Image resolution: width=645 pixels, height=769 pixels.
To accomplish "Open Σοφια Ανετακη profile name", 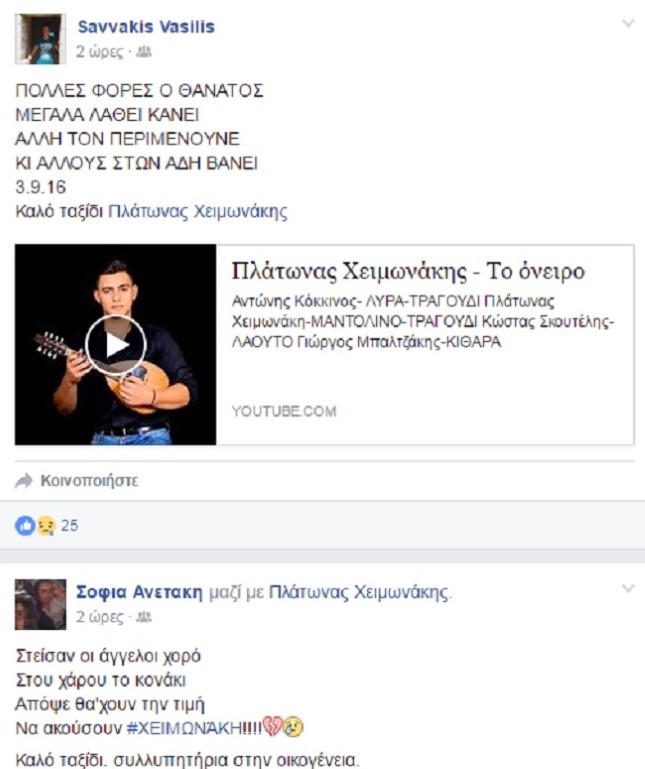I will (x=139, y=592).
